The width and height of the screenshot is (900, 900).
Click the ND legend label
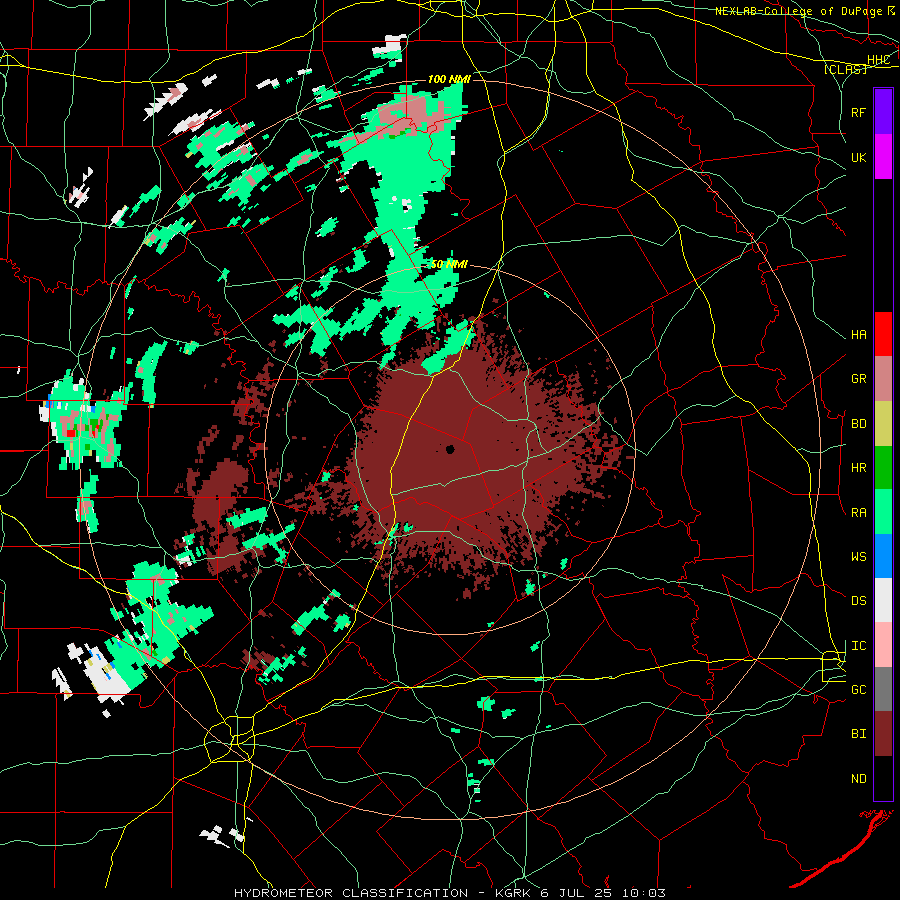[858, 779]
